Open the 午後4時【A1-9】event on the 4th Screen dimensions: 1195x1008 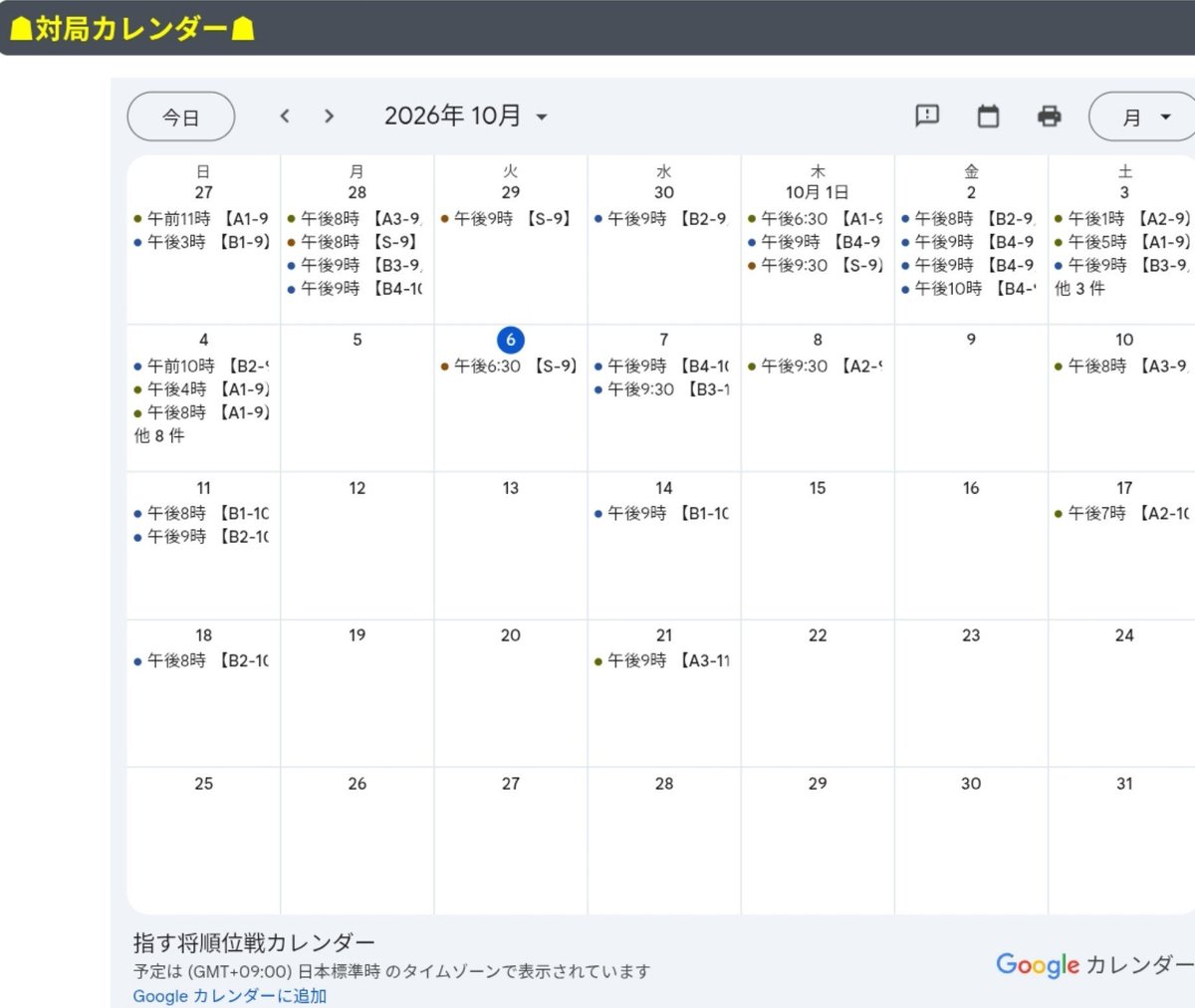pos(203,389)
